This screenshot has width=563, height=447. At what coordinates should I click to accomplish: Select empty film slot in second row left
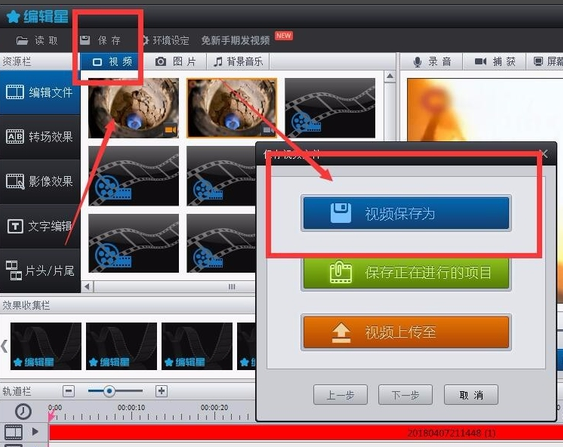[134, 176]
